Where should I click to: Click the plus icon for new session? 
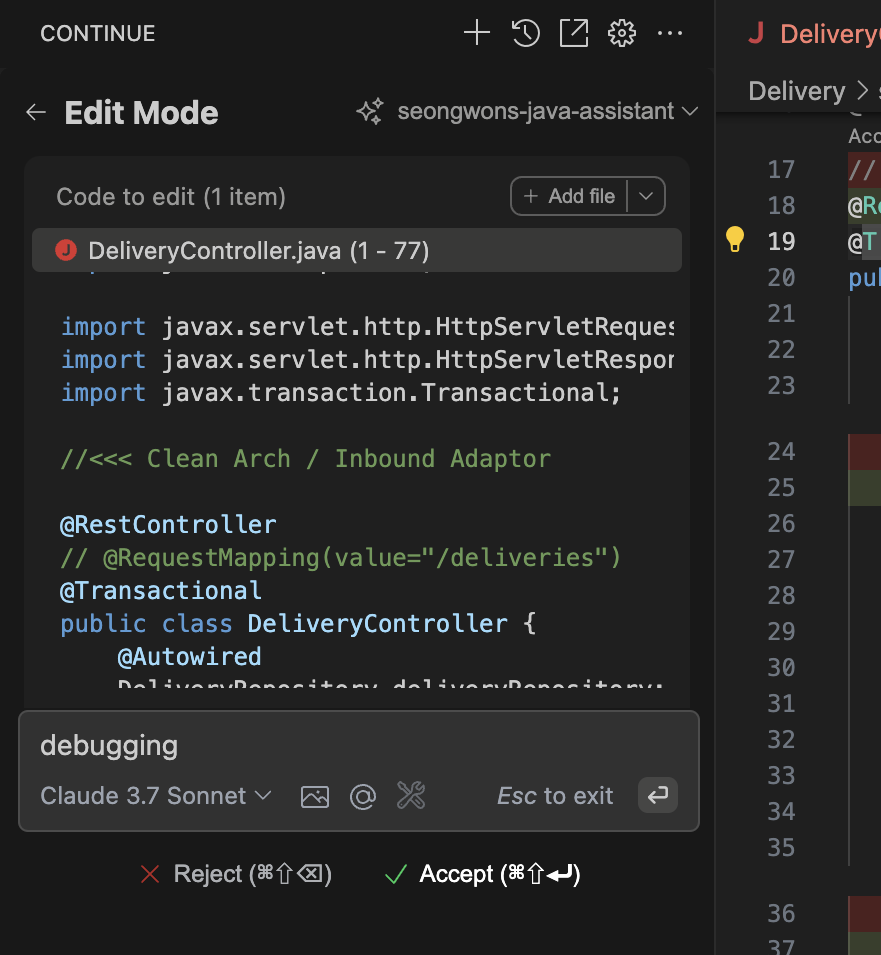477,33
